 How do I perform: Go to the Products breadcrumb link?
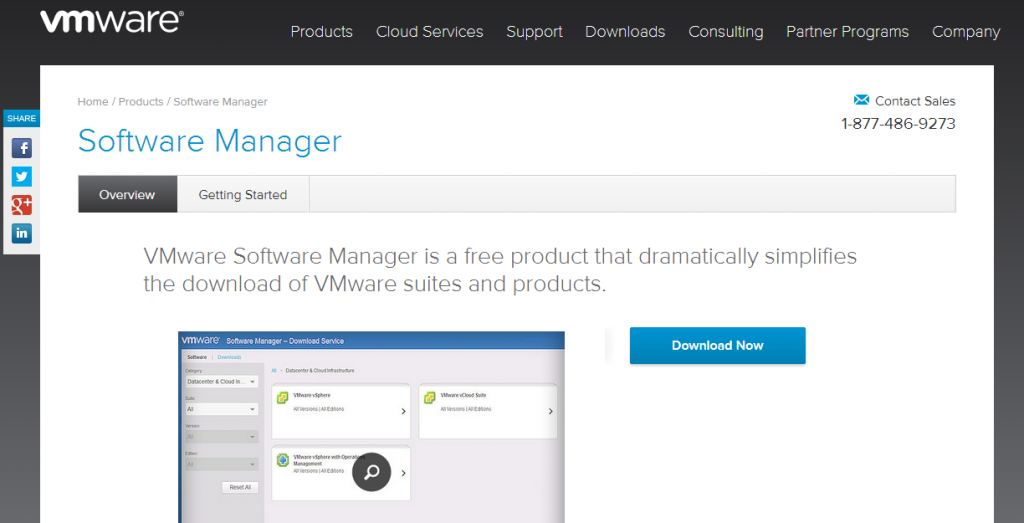pos(140,102)
